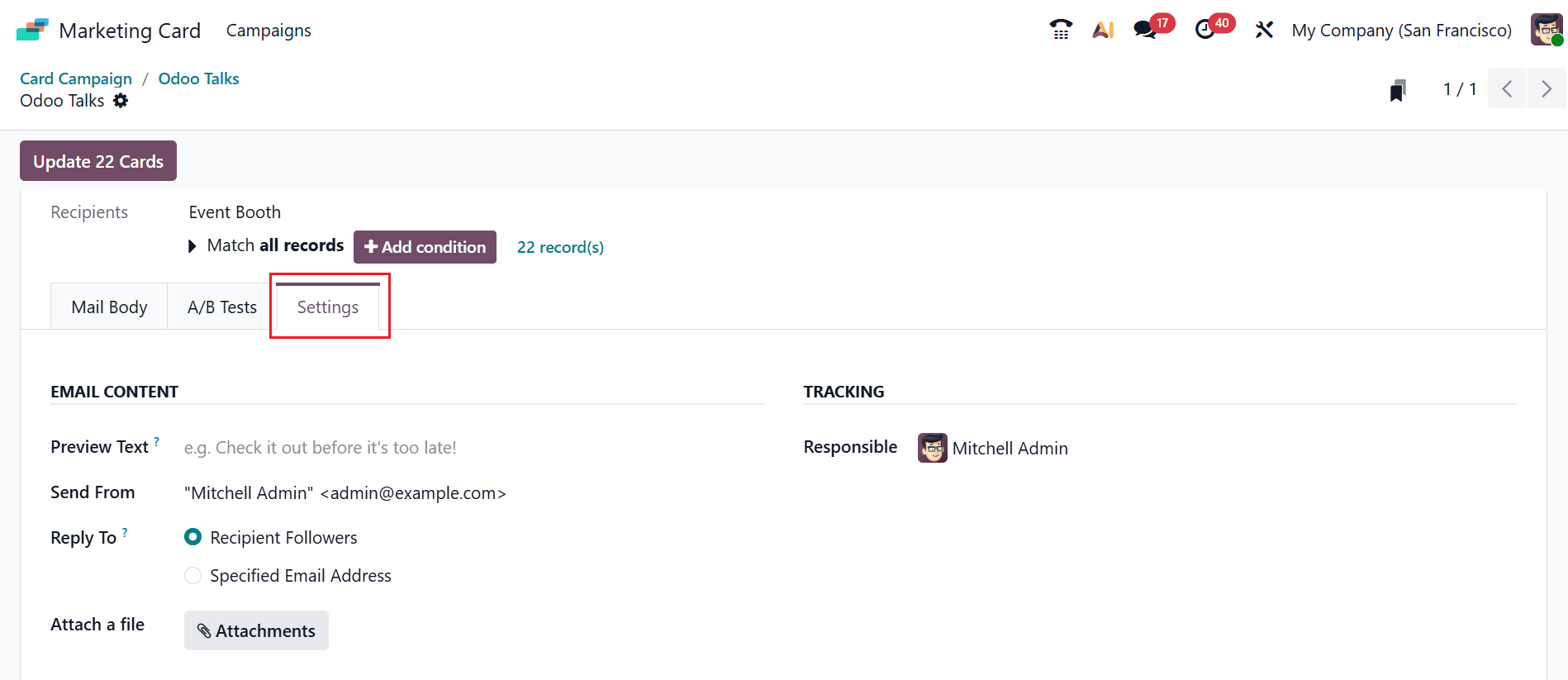Go to next record arrow

pos(1547,89)
